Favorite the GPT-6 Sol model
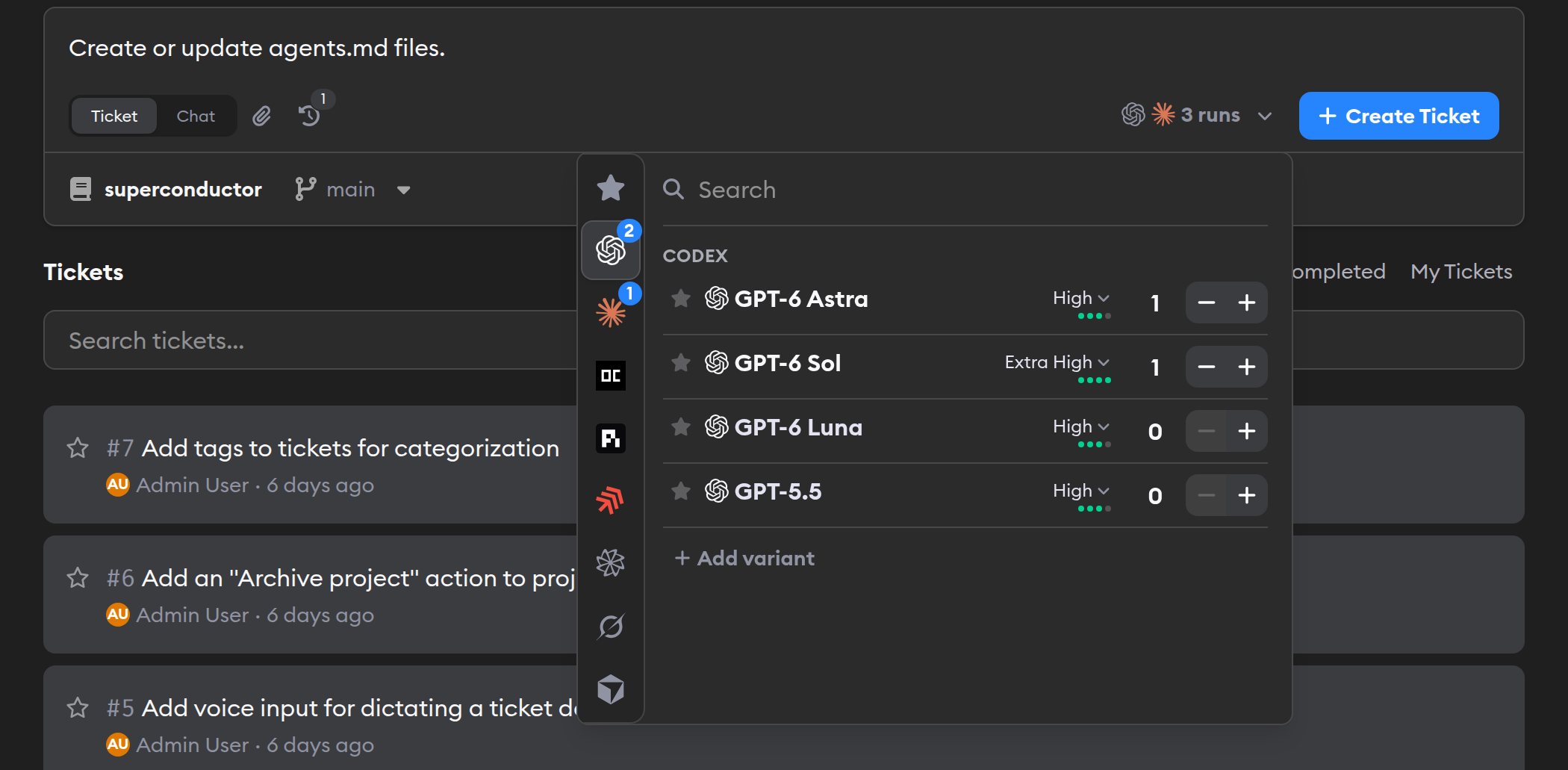The width and height of the screenshot is (1568, 770). coord(681,363)
